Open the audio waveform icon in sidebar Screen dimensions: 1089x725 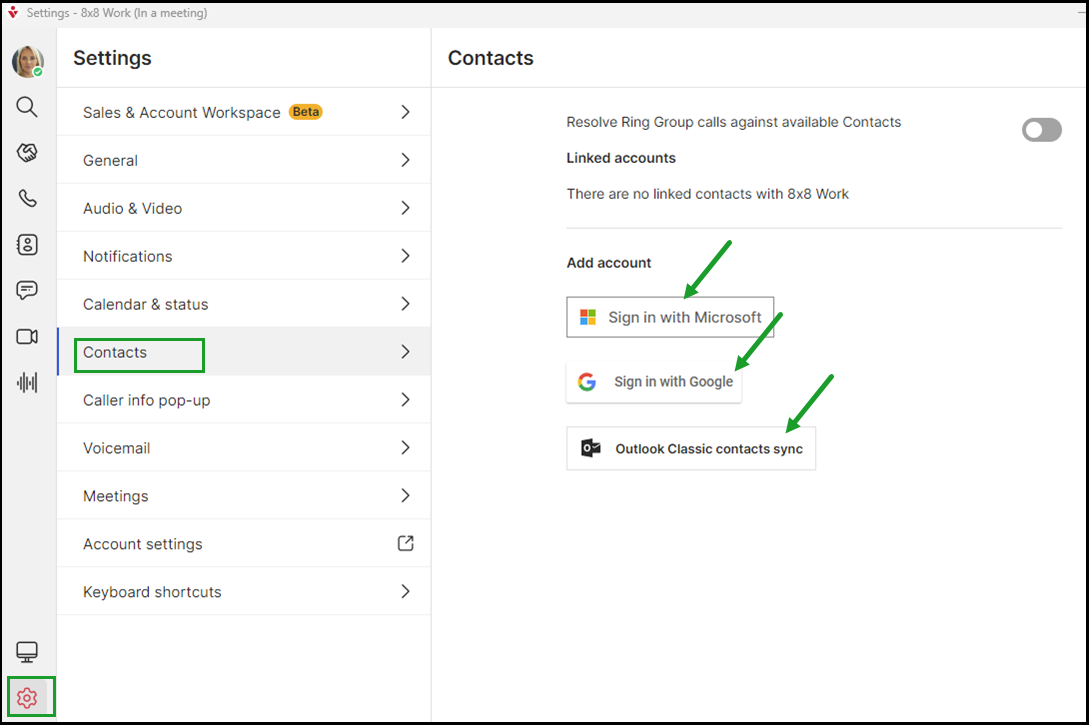pyautogui.click(x=27, y=383)
